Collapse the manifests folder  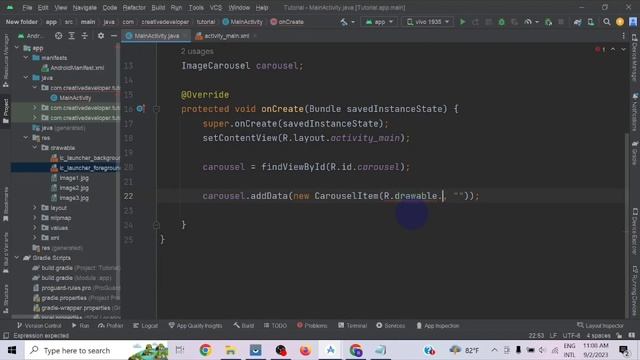pos(26,58)
